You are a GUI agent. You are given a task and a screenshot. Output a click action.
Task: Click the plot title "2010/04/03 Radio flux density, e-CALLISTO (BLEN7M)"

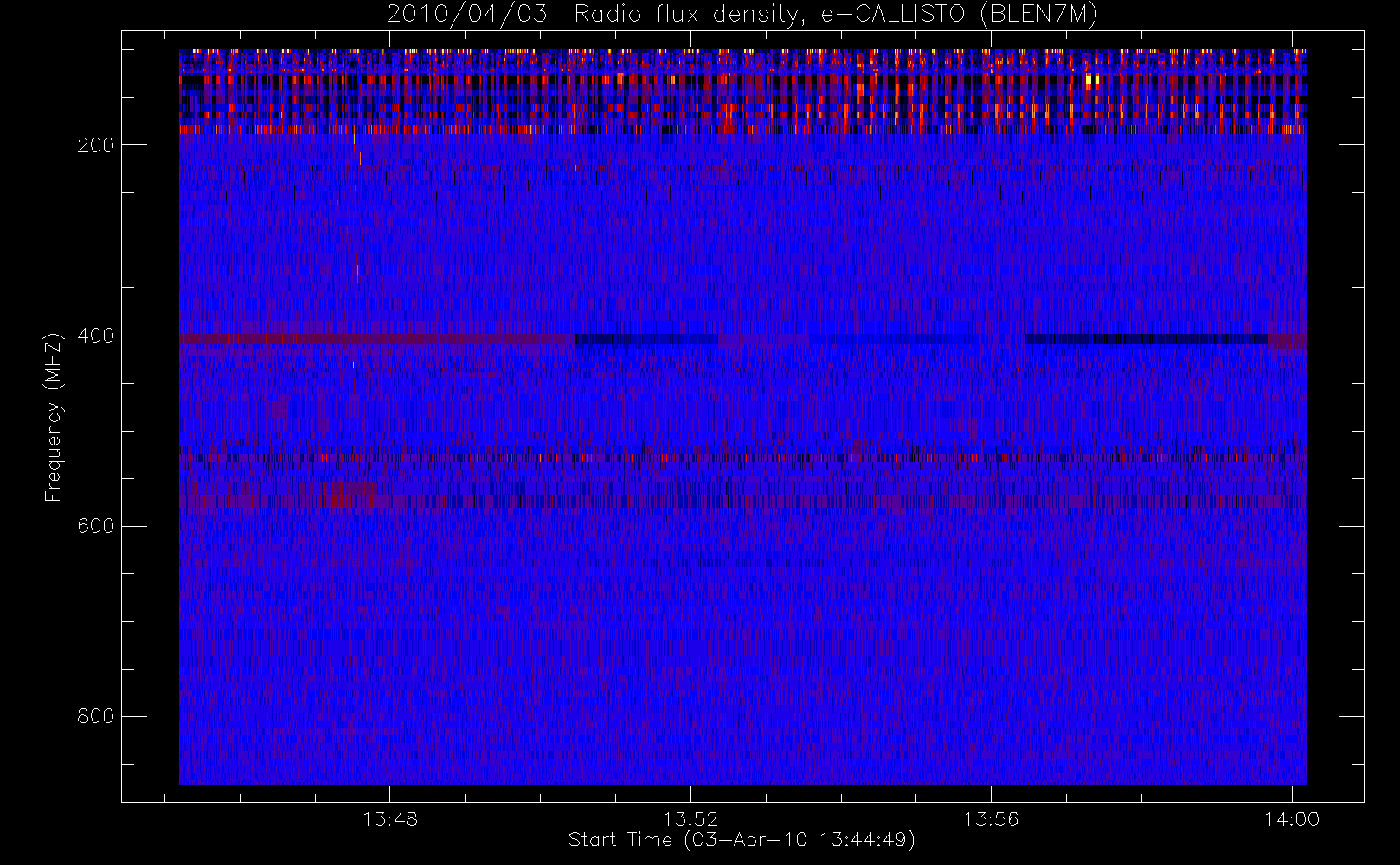point(742,15)
